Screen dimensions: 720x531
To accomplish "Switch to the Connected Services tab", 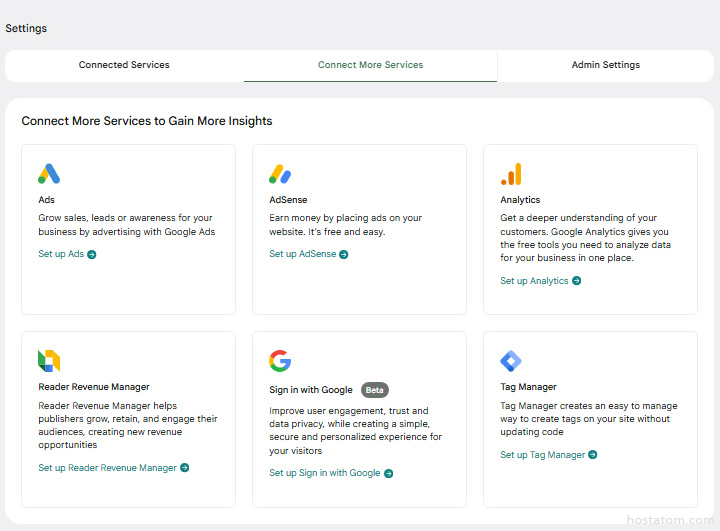I will [124, 65].
